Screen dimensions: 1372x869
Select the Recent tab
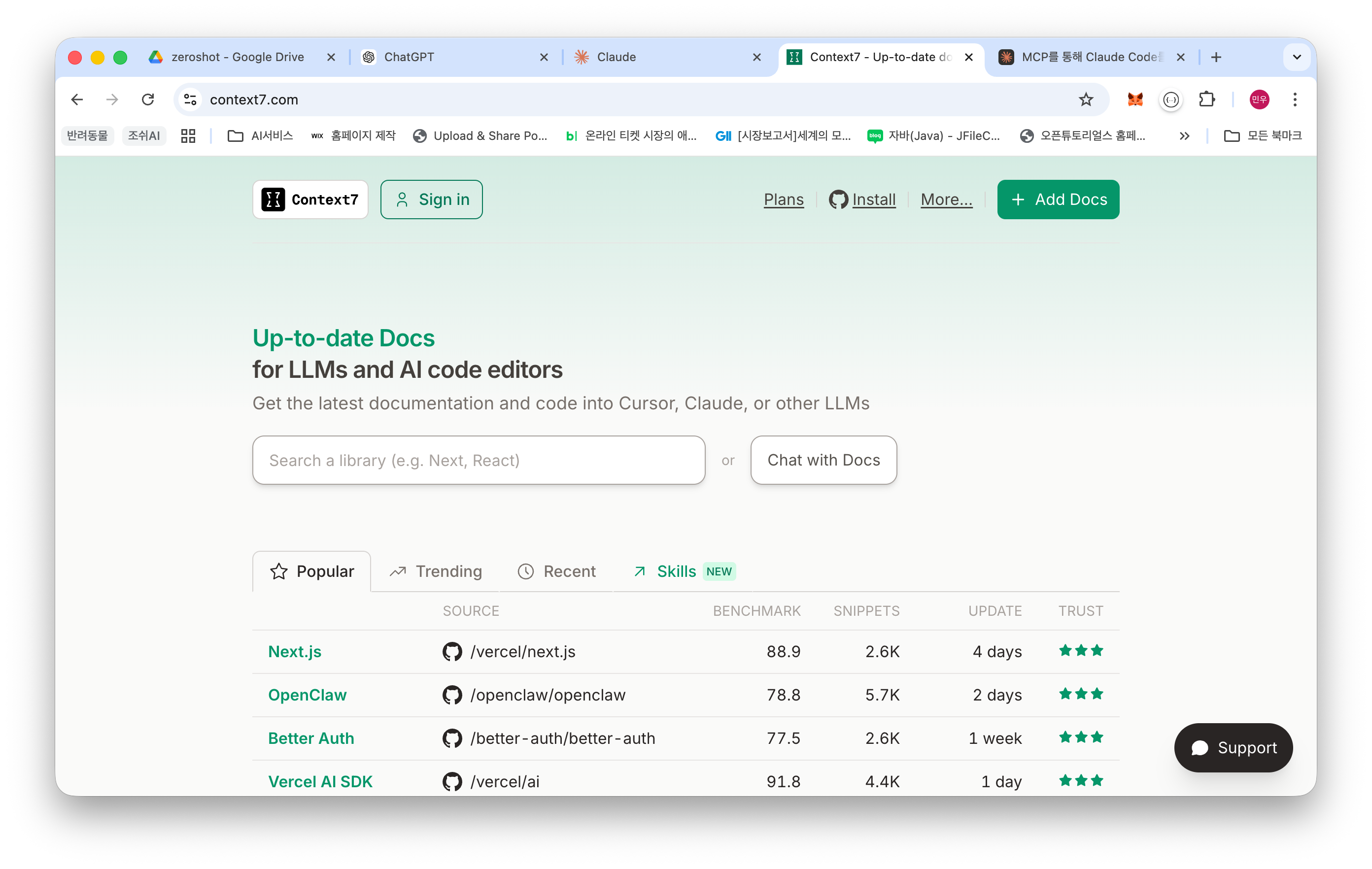click(x=556, y=571)
